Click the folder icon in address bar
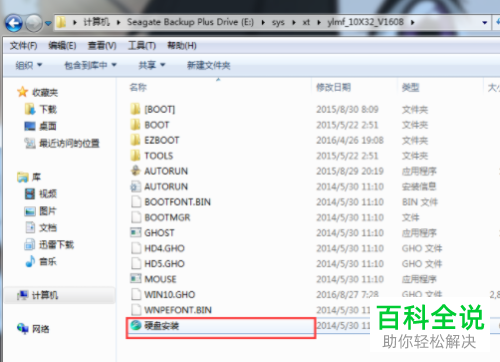Screen dimensions: 500x362 [x=61, y=22]
